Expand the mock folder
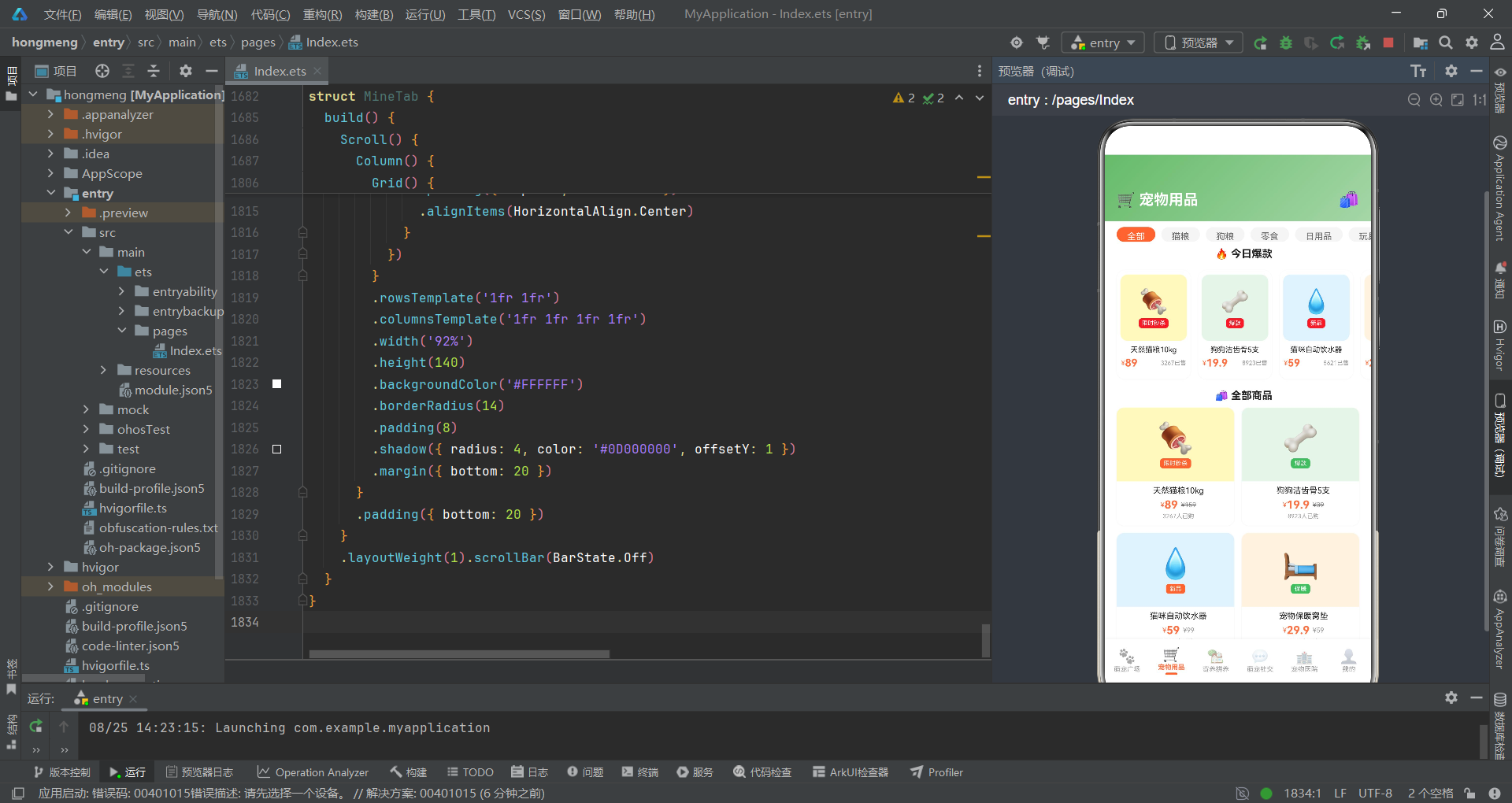Image resolution: width=1512 pixels, height=803 pixels. click(x=86, y=409)
